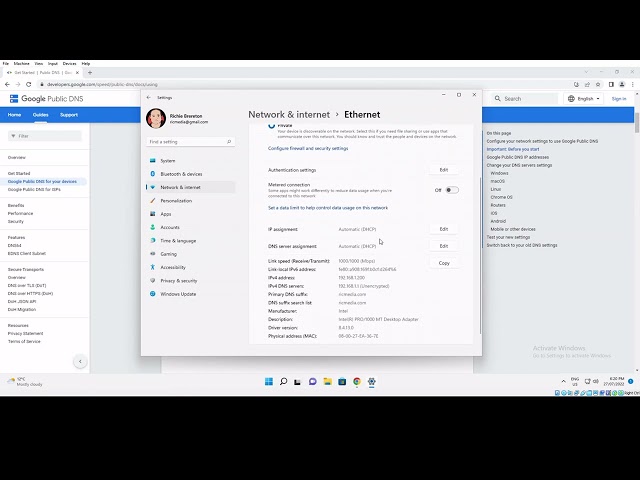Click Network & internet breadcrumb
This screenshot has width=640, height=480.
(x=289, y=115)
